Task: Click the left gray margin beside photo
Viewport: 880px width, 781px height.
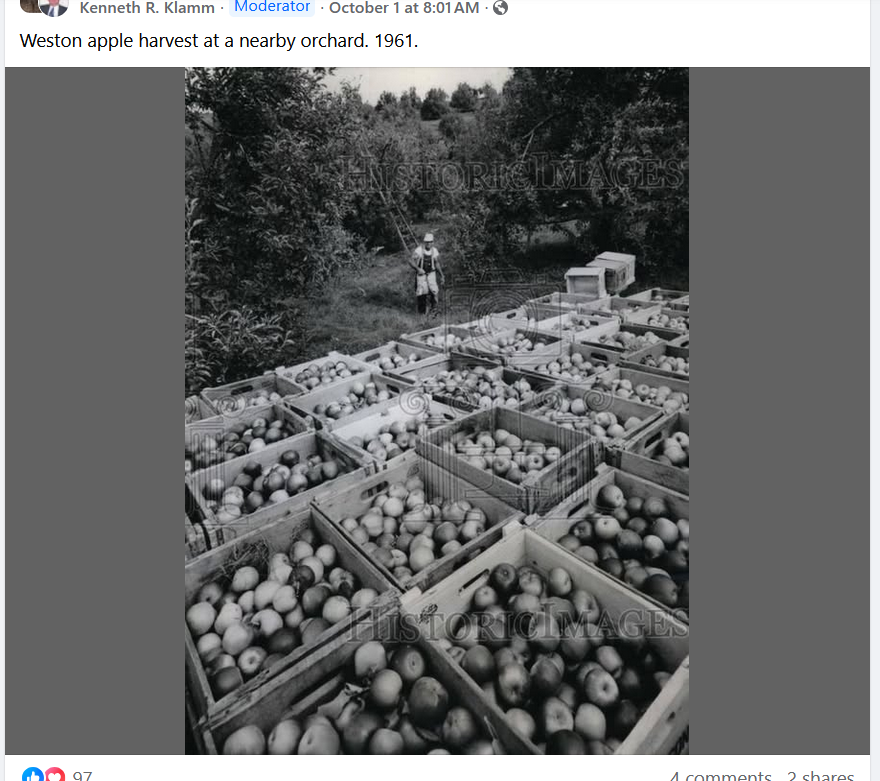Action: click(95, 411)
